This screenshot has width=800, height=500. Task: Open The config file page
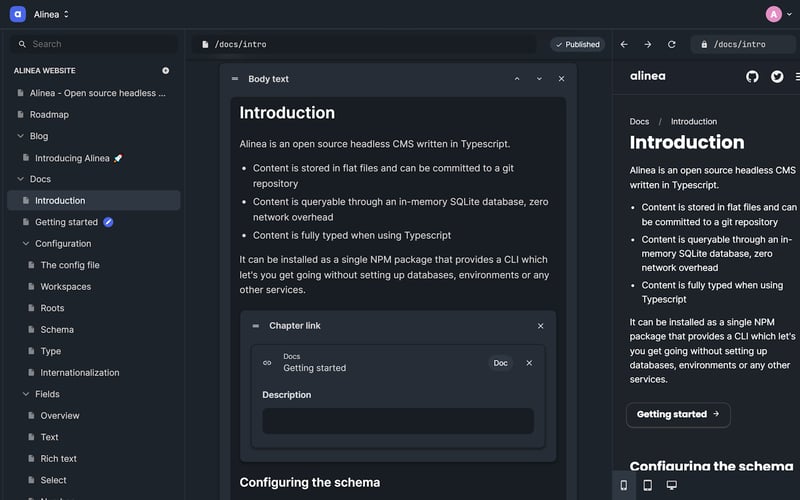(70, 265)
